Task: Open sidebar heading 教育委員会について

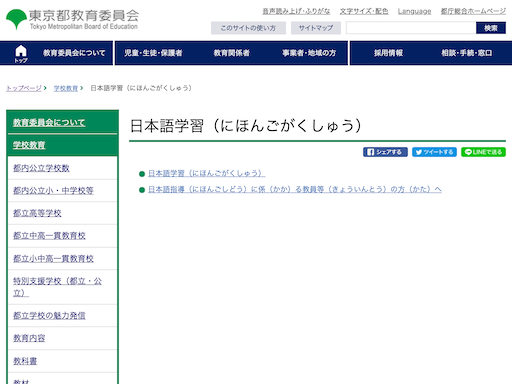Action: point(49,123)
